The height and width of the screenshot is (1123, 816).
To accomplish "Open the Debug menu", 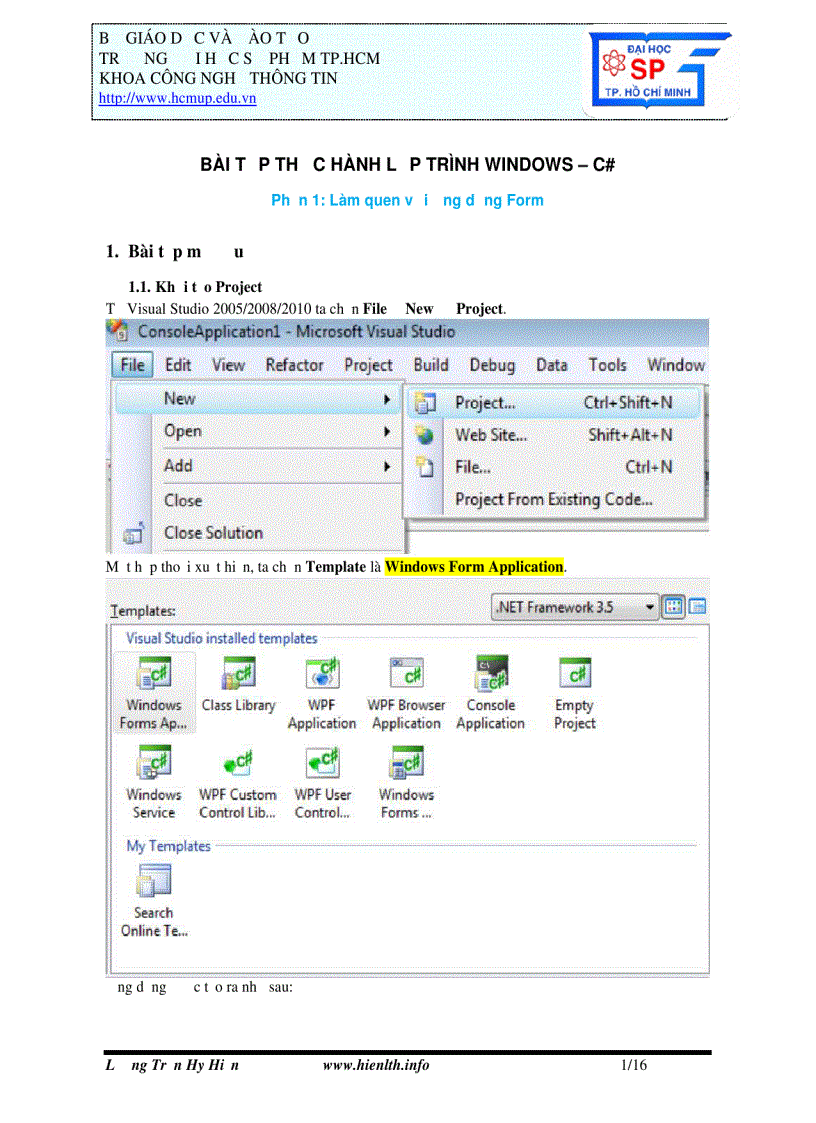I will (492, 365).
